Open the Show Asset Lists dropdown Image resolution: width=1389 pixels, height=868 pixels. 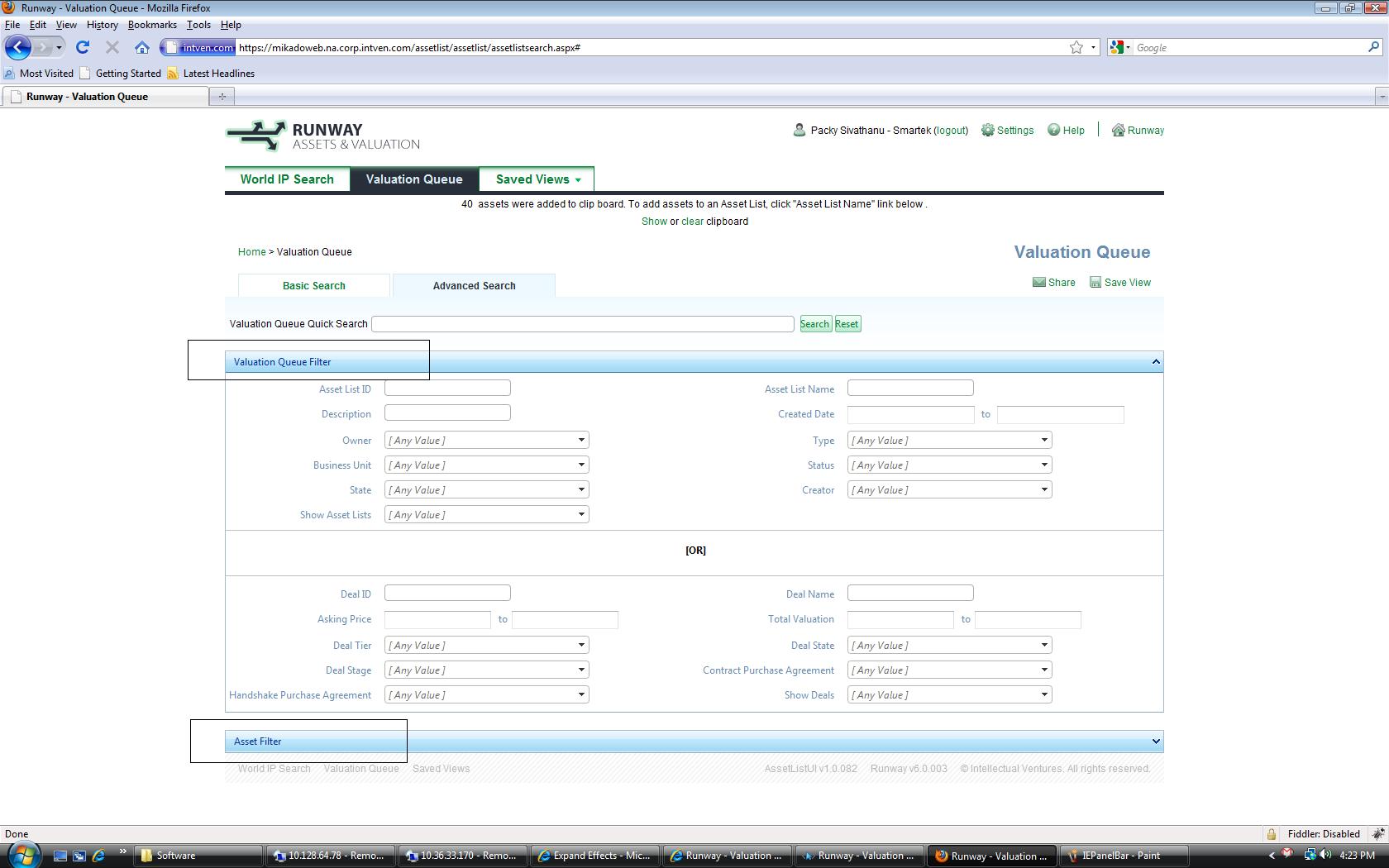(x=487, y=515)
